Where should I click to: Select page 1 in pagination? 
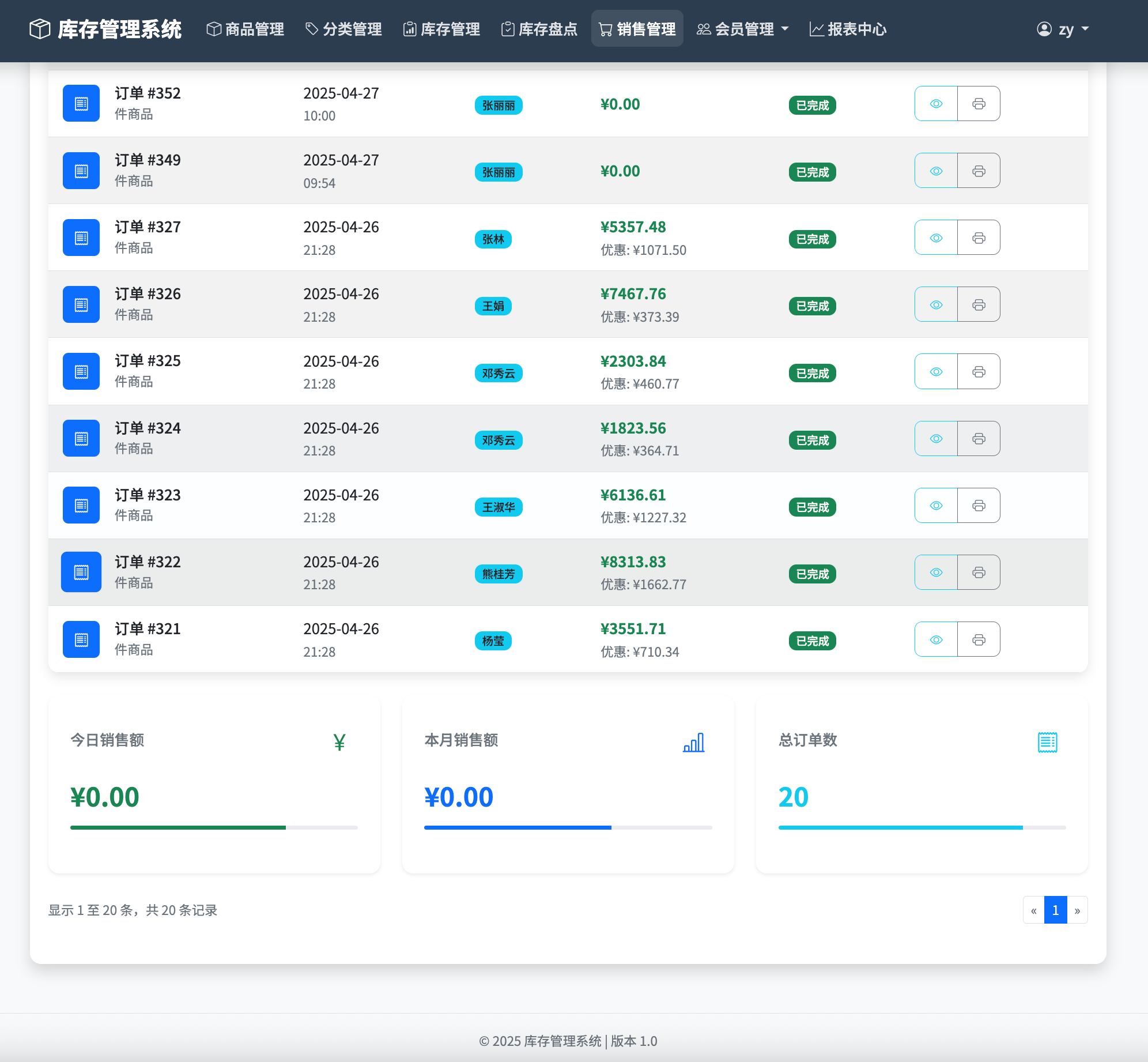point(1055,910)
